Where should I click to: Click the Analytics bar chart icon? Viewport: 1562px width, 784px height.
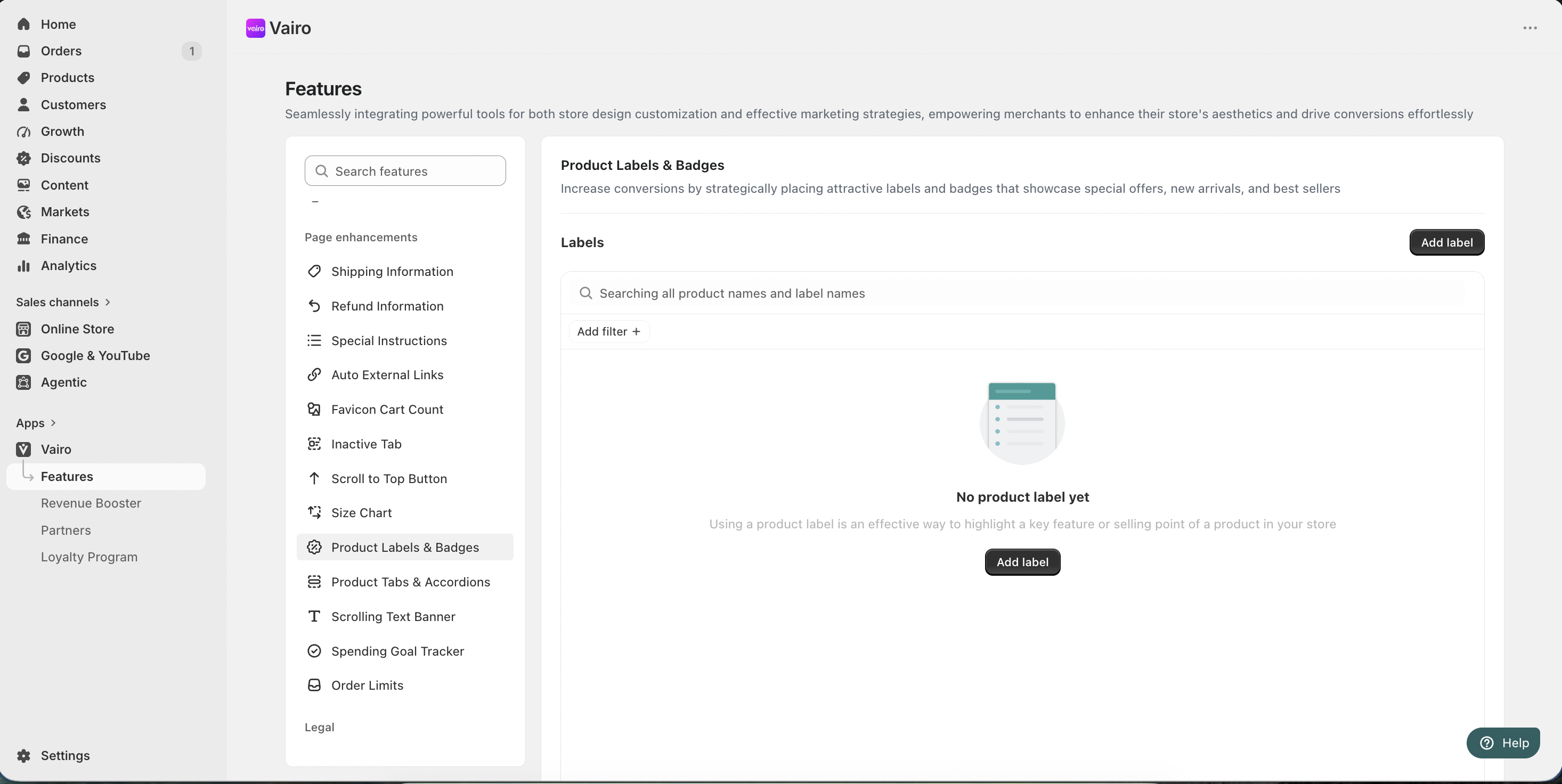point(23,266)
